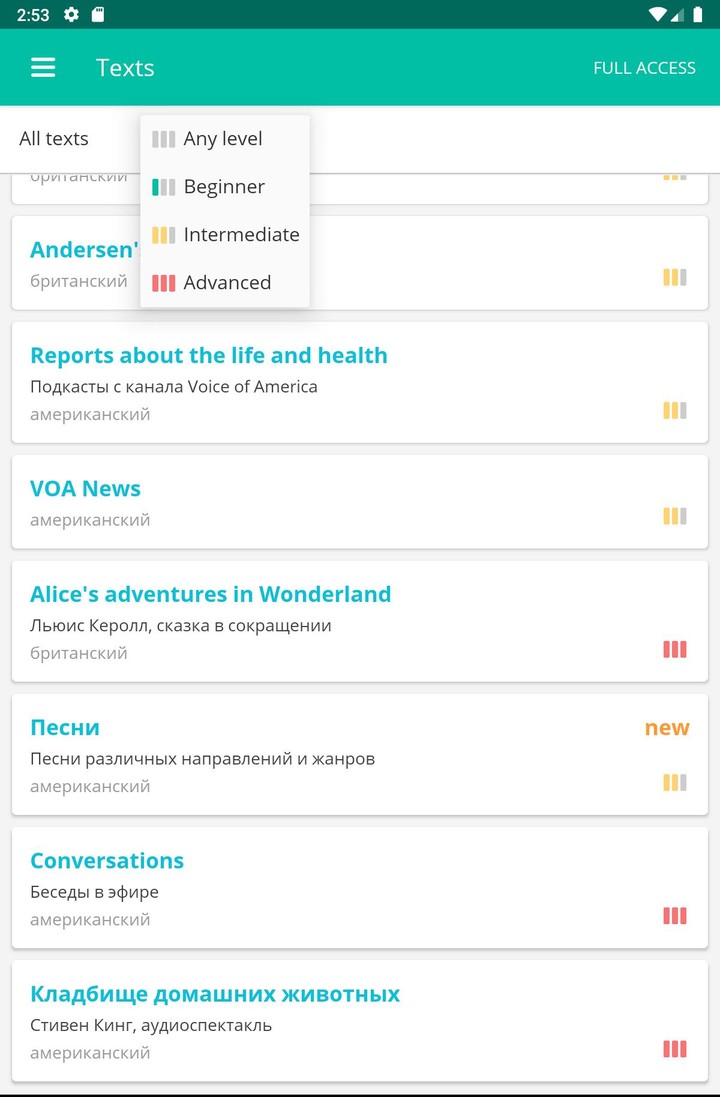Open Alice's adventures in Wonderland

coord(210,594)
